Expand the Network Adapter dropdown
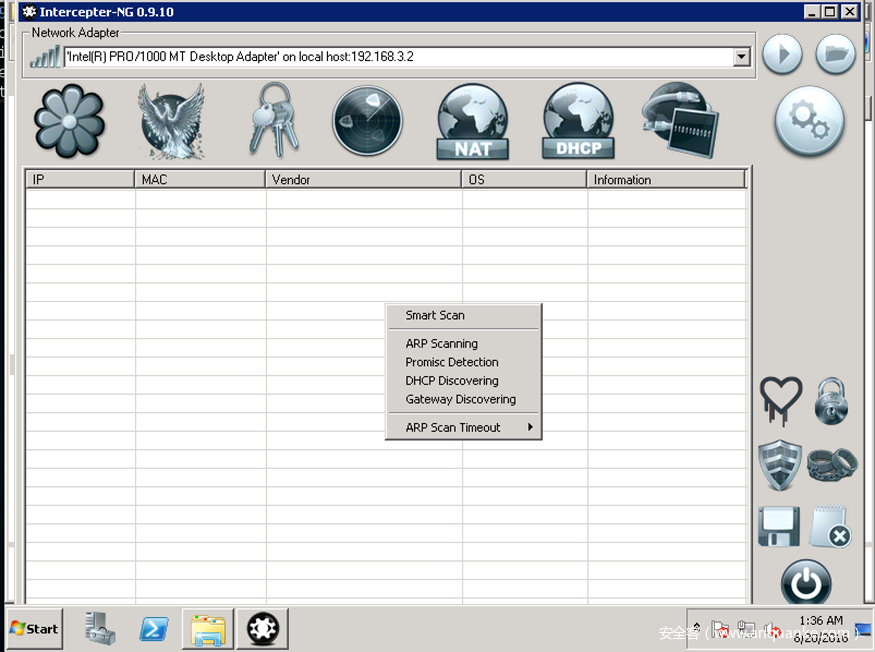 pyautogui.click(x=741, y=58)
